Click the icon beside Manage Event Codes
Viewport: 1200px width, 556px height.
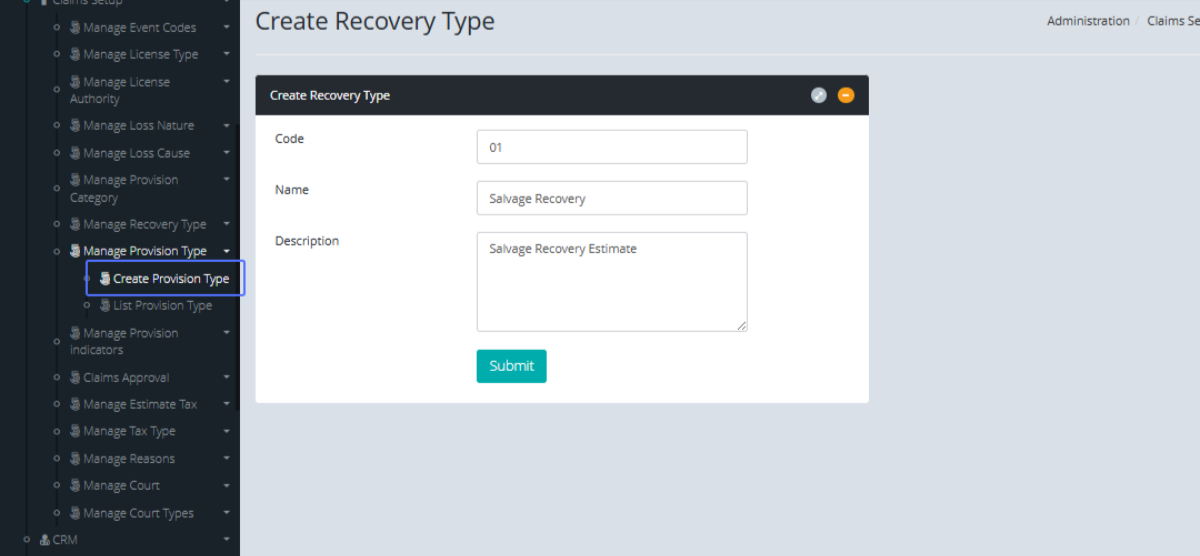pyautogui.click(x=75, y=28)
